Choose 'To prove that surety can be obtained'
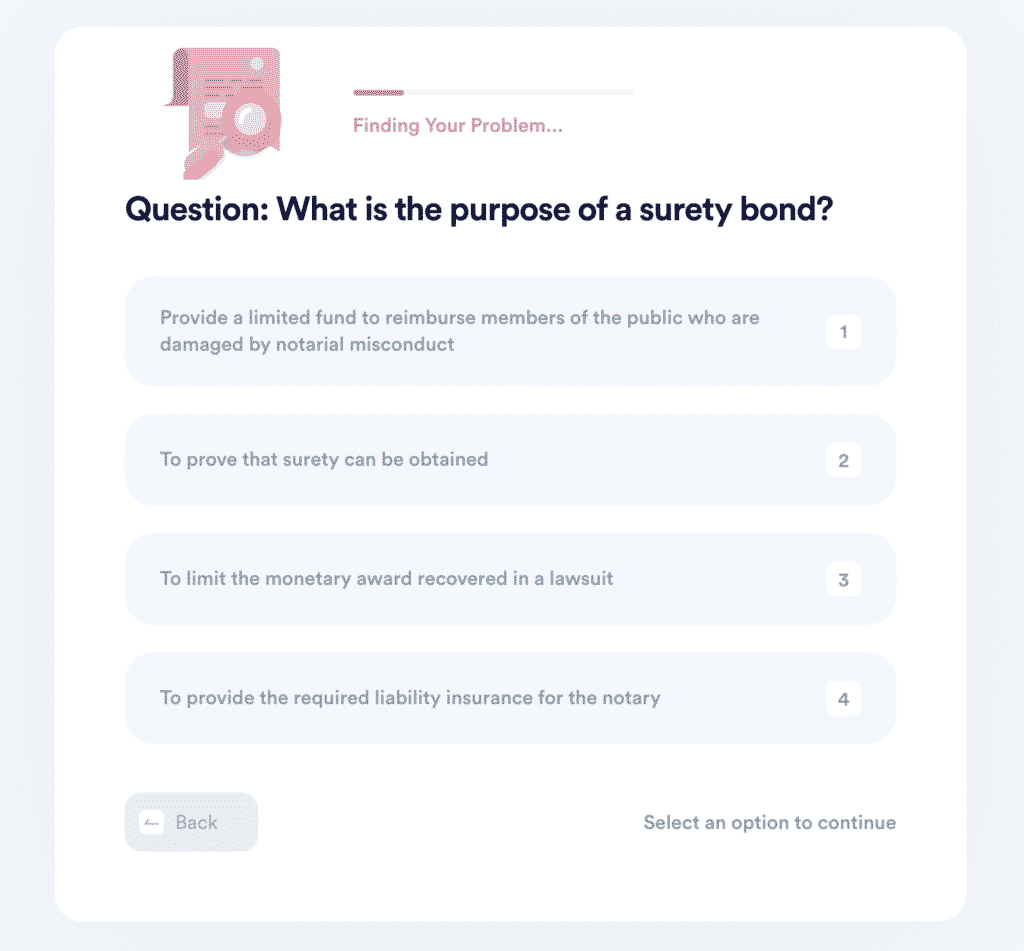 point(510,460)
